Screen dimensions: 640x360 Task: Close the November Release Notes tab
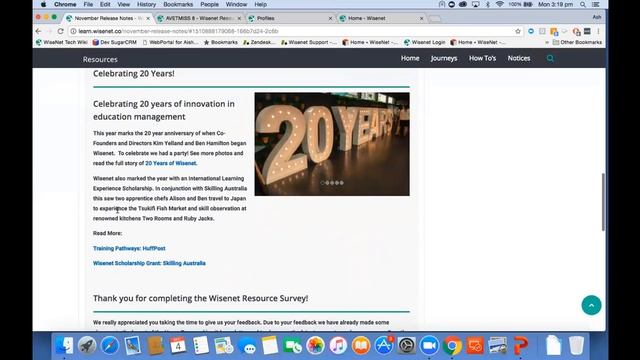coord(148,18)
